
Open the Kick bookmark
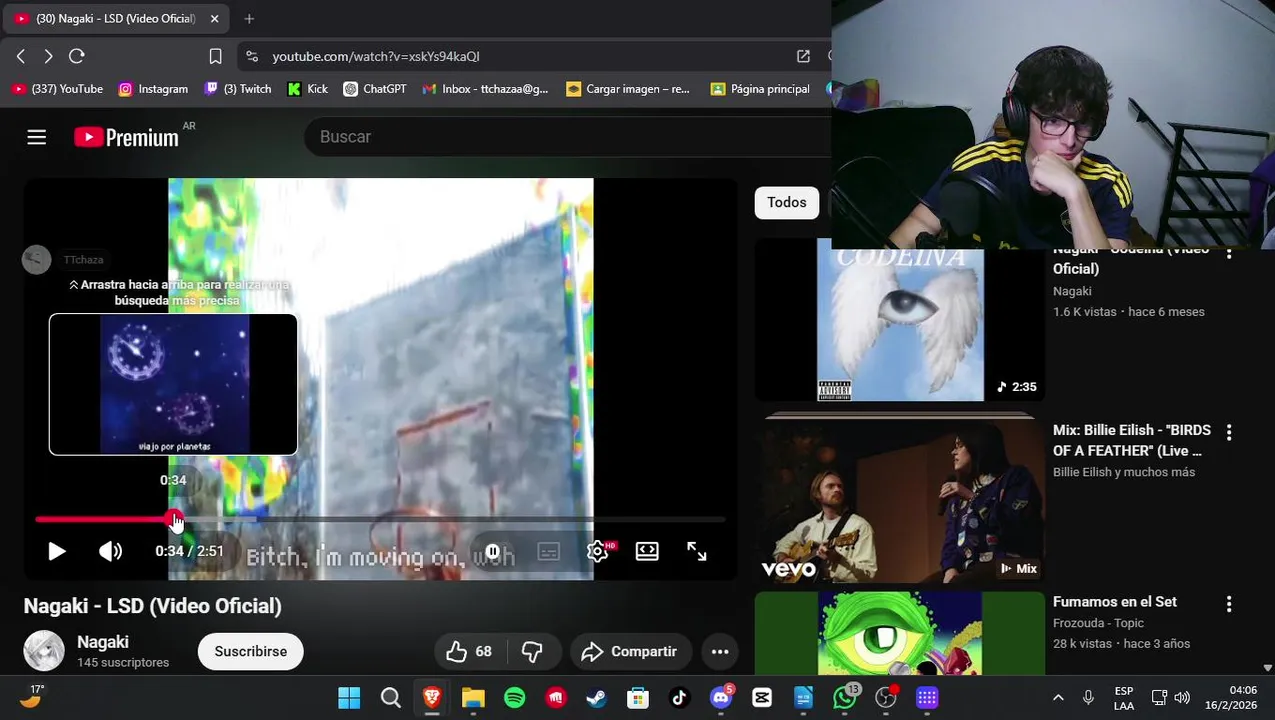pos(307,89)
